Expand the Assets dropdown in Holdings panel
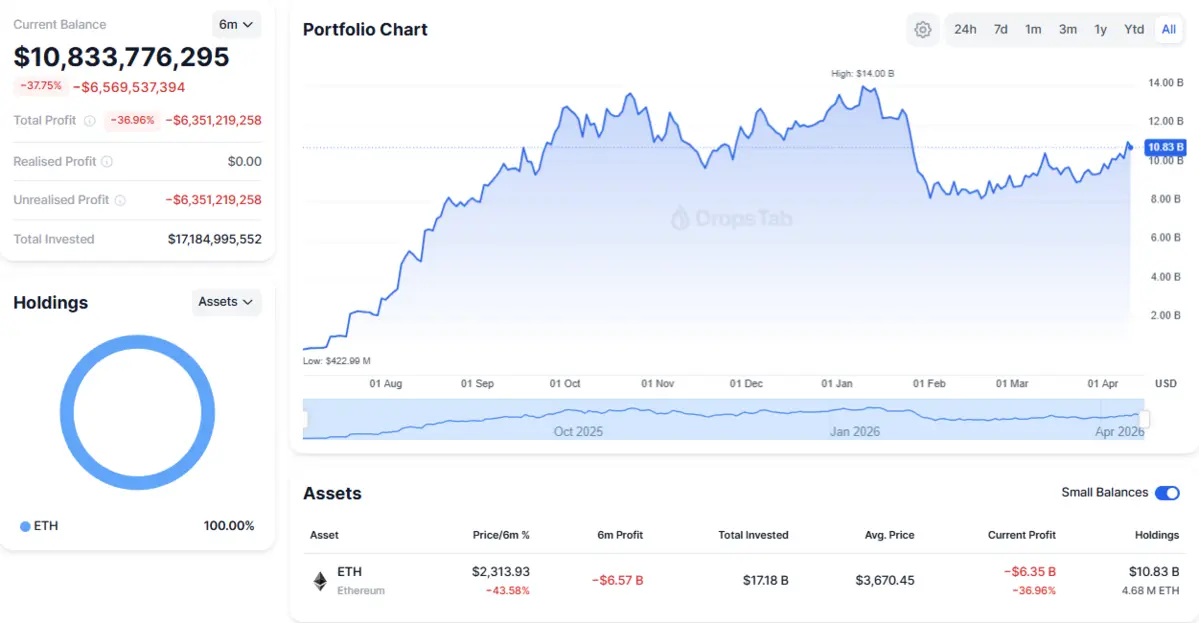The width and height of the screenshot is (1199, 623). 227,302
